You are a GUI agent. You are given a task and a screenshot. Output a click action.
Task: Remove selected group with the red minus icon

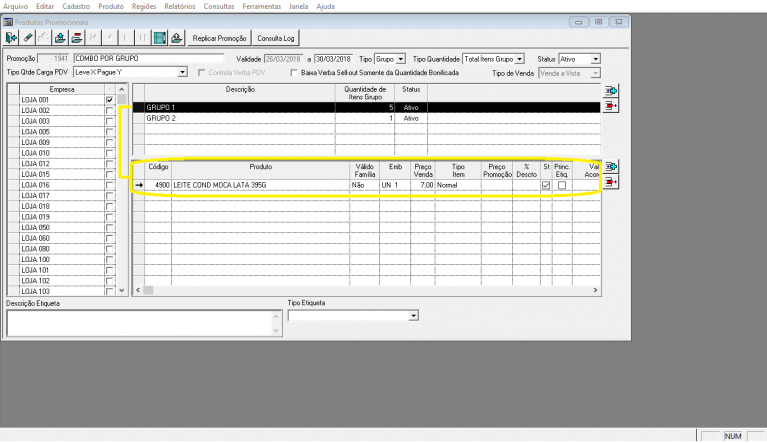click(610, 106)
